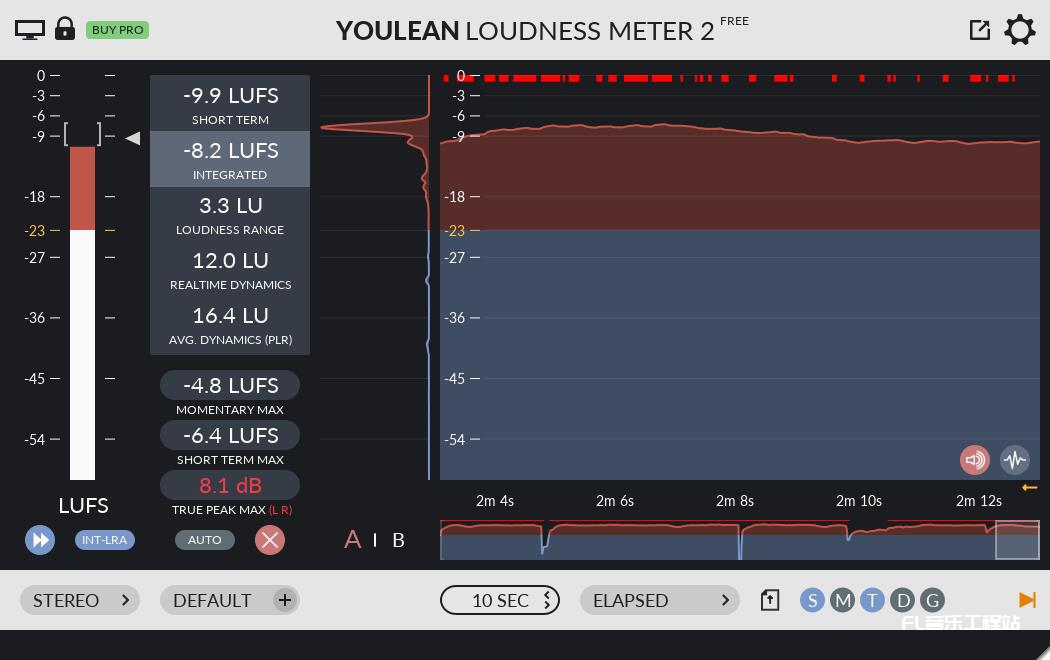Screen dimensions: 1050x660
Task: Enable the AUTO button
Action: (205, 539)
